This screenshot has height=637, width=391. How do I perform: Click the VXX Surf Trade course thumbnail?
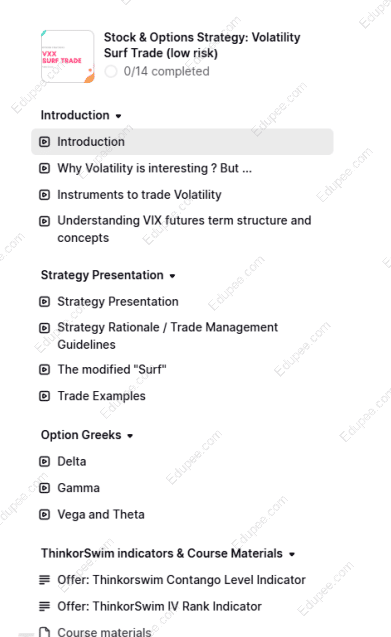67,56
